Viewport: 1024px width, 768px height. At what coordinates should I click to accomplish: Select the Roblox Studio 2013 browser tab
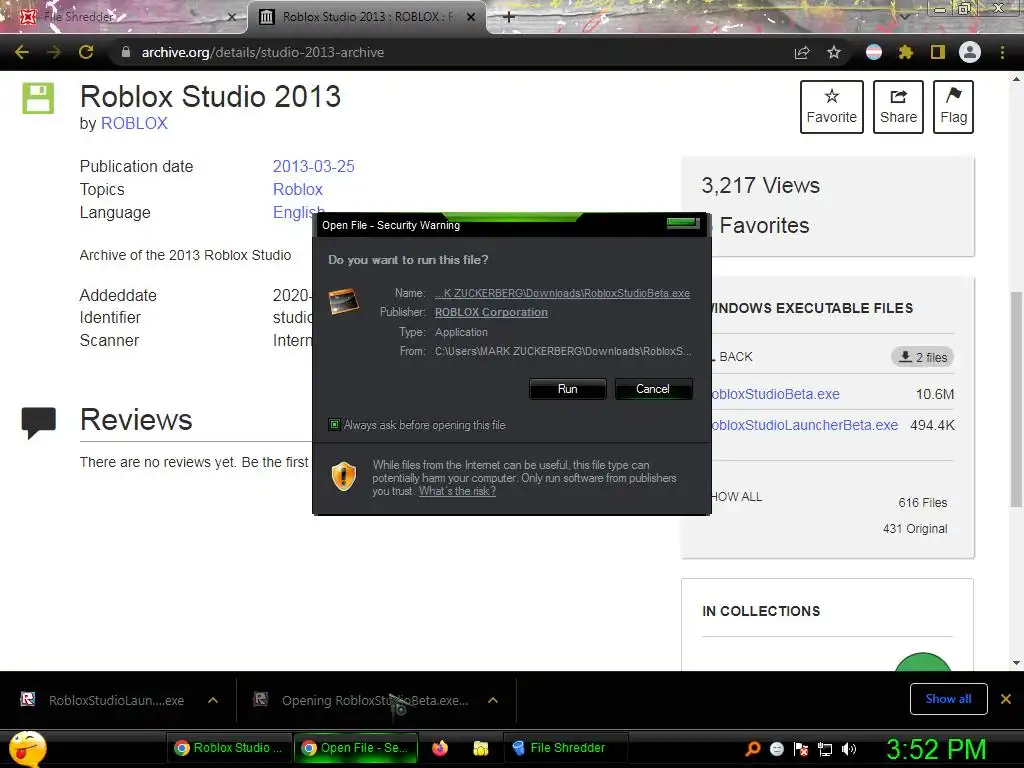coord(366,17)
